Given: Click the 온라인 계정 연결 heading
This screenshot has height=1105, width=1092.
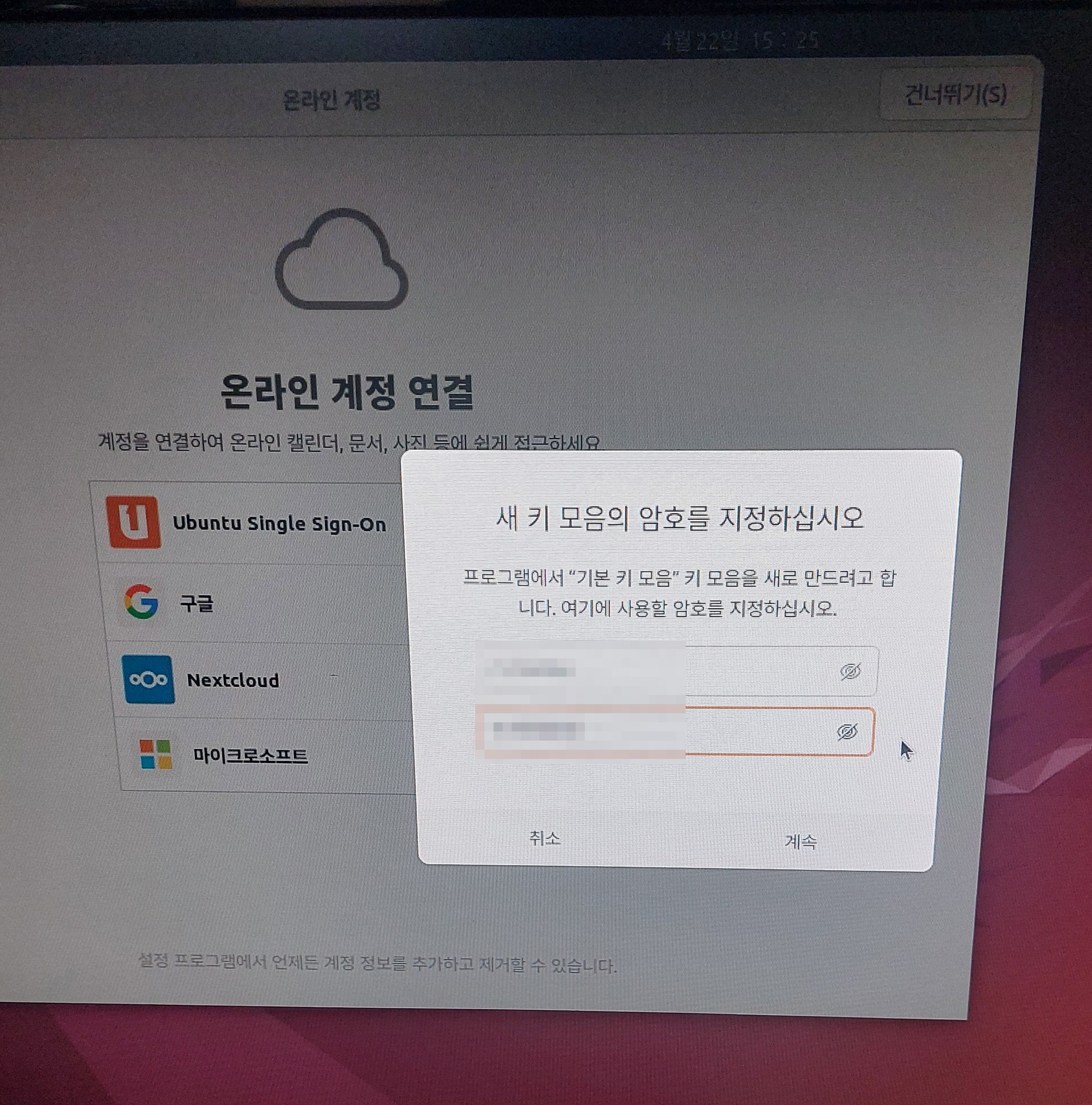Looking at the screenshot, I should (347, 392).
